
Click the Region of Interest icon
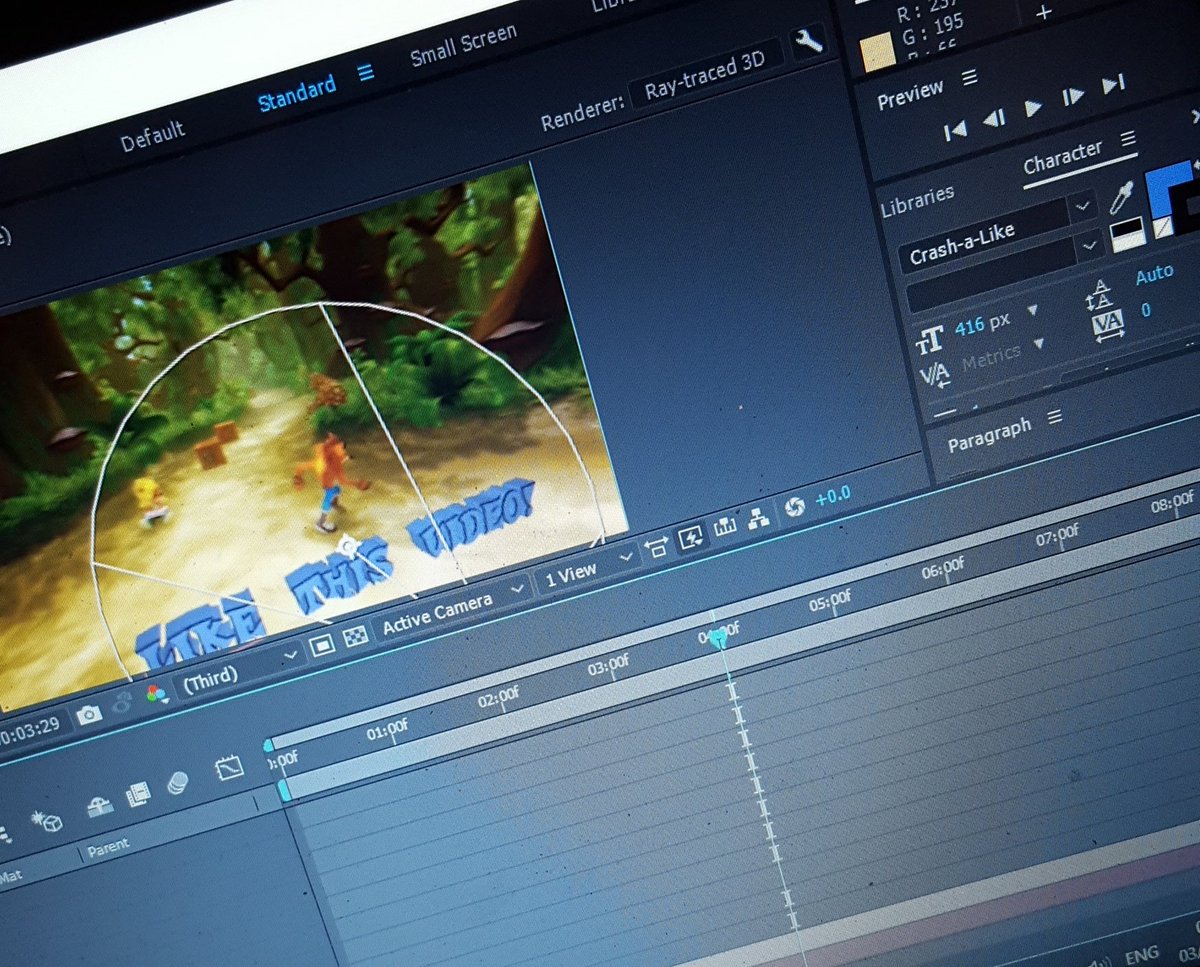click(x=321, y=646)
